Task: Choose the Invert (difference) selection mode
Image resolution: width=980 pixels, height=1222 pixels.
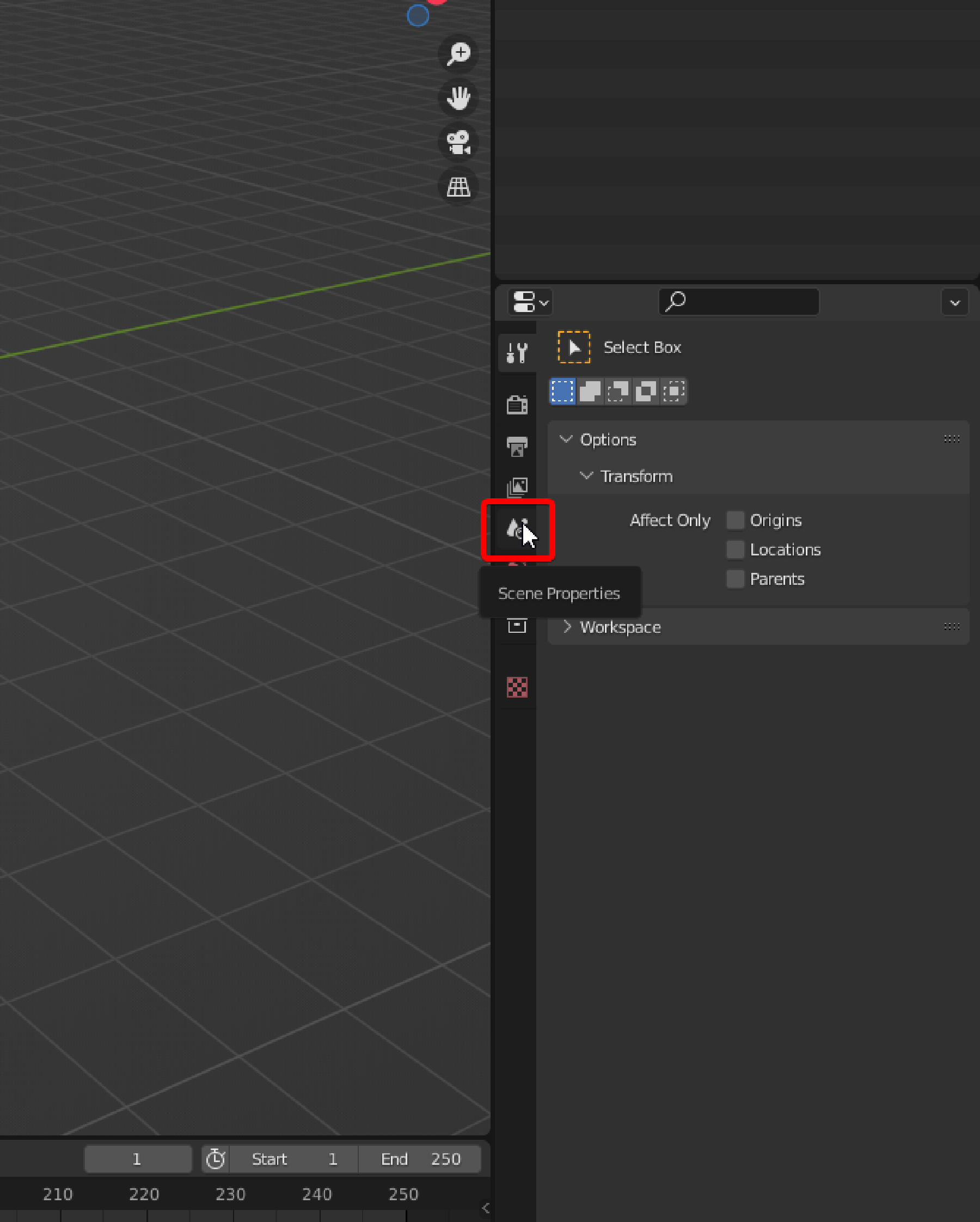Action: [646, 391]
